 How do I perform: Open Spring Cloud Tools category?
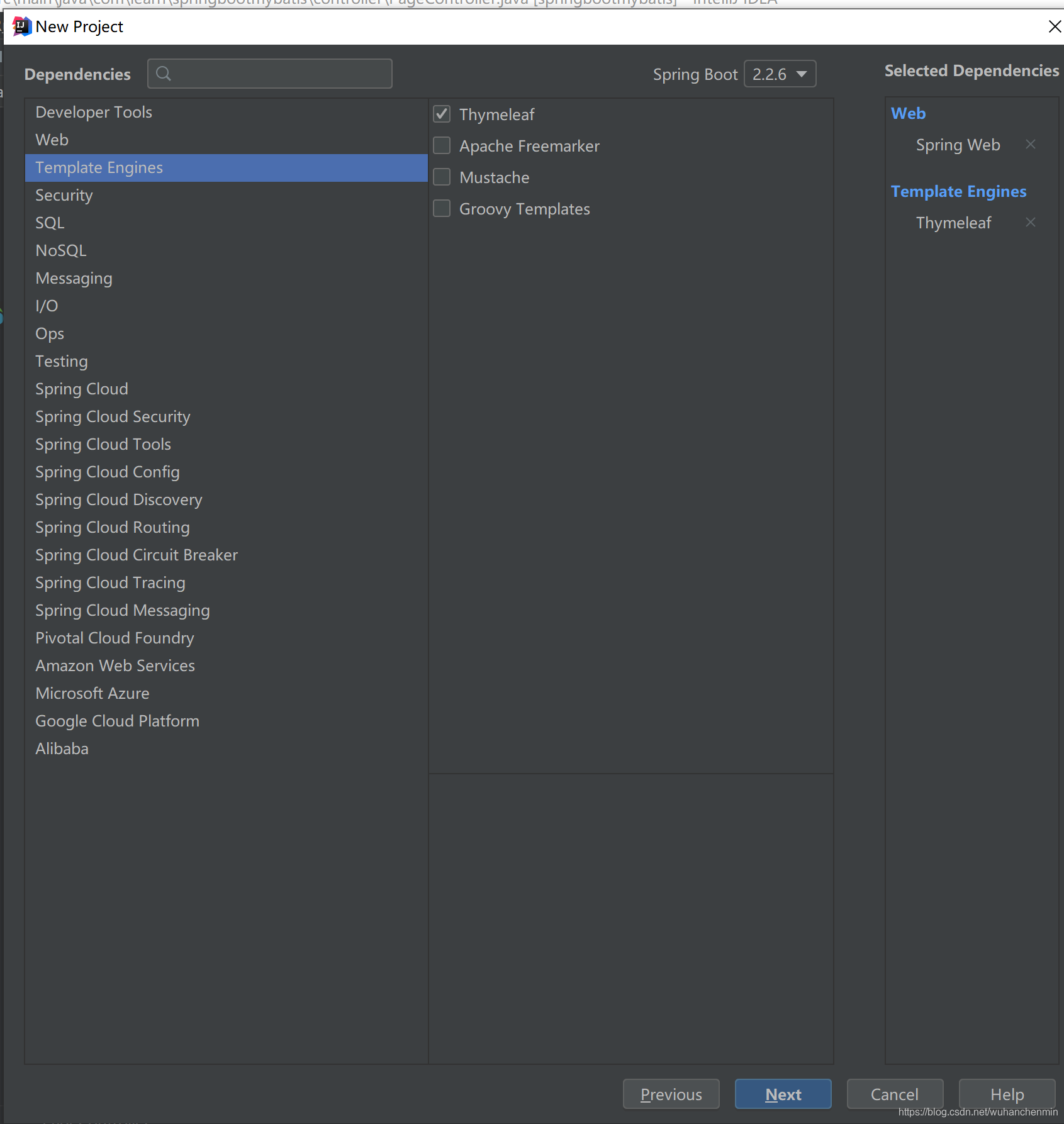coord(227,445)
